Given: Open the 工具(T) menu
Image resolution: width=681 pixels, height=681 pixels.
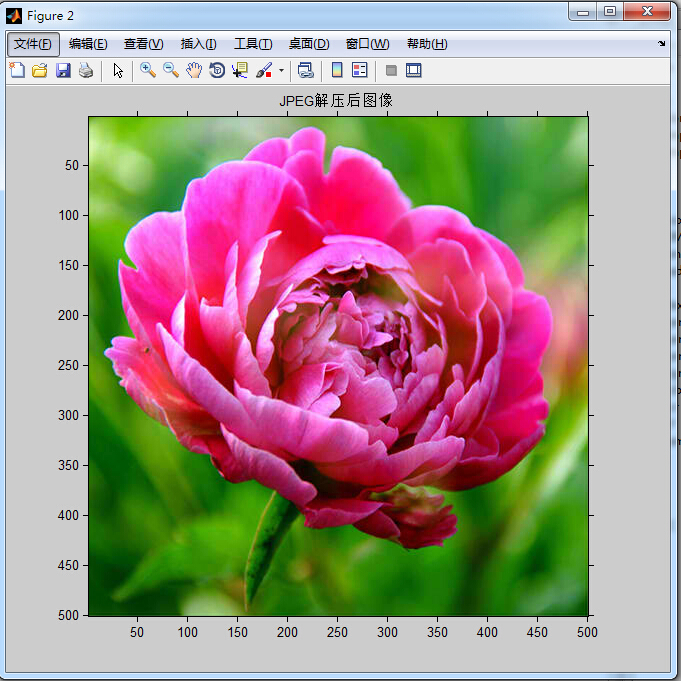Looking at the screenshot, I should [x=253, y=44].
